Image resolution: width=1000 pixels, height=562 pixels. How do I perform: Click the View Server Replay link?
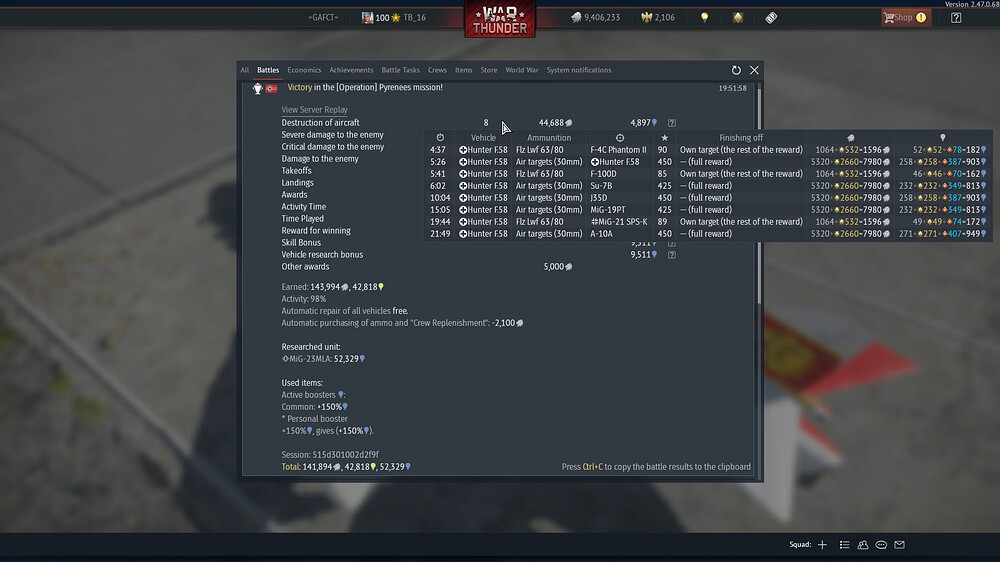[x=314, y=110]
